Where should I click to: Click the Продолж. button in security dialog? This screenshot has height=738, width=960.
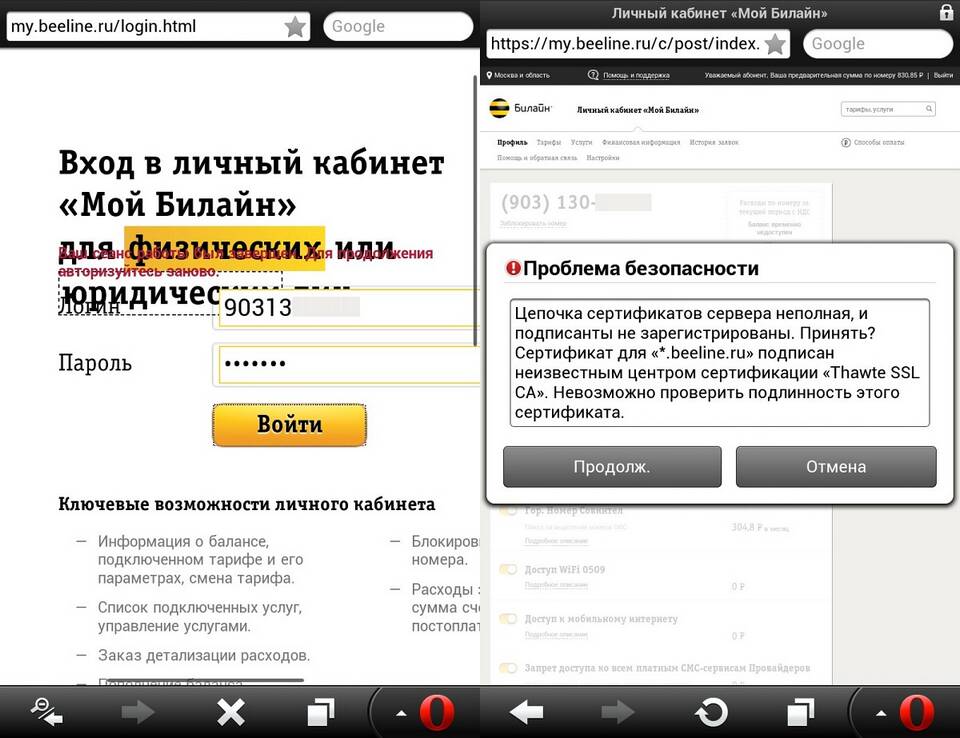(612, 467)
